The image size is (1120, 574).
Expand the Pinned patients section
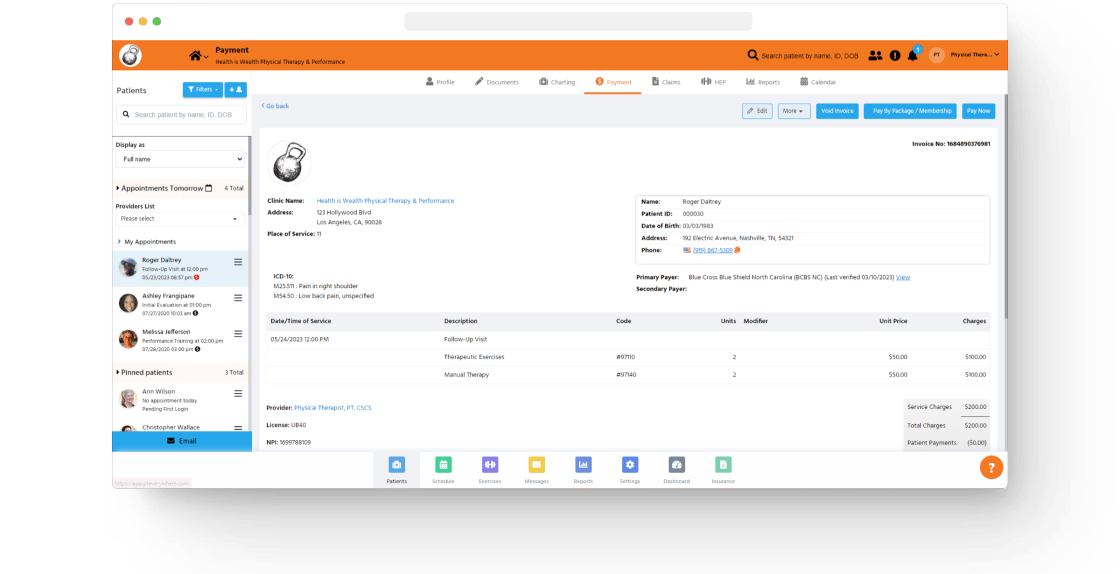click(x=144, y=373)
